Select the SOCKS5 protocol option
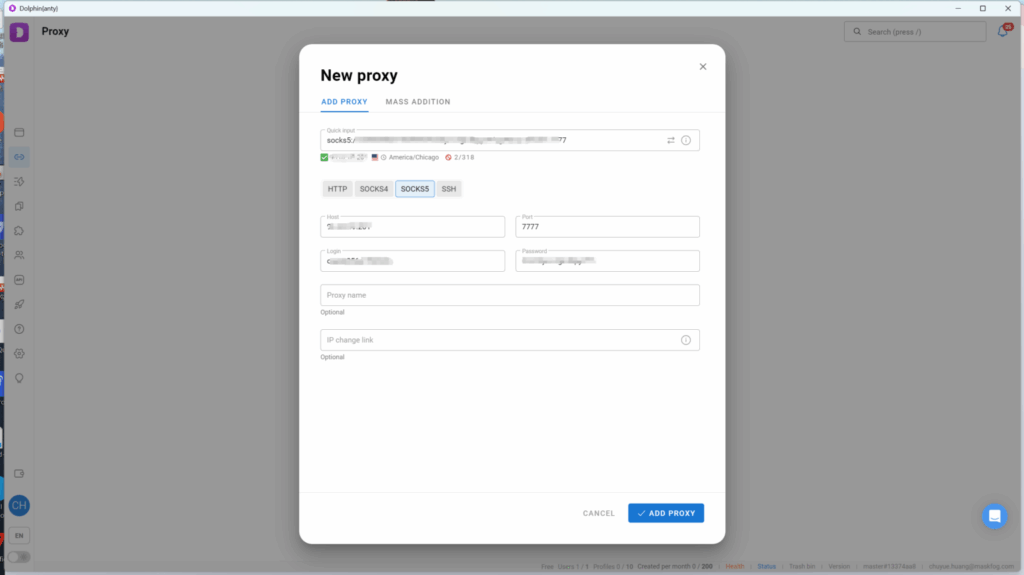The image size is (1024, 575). [x=415, y=189]
